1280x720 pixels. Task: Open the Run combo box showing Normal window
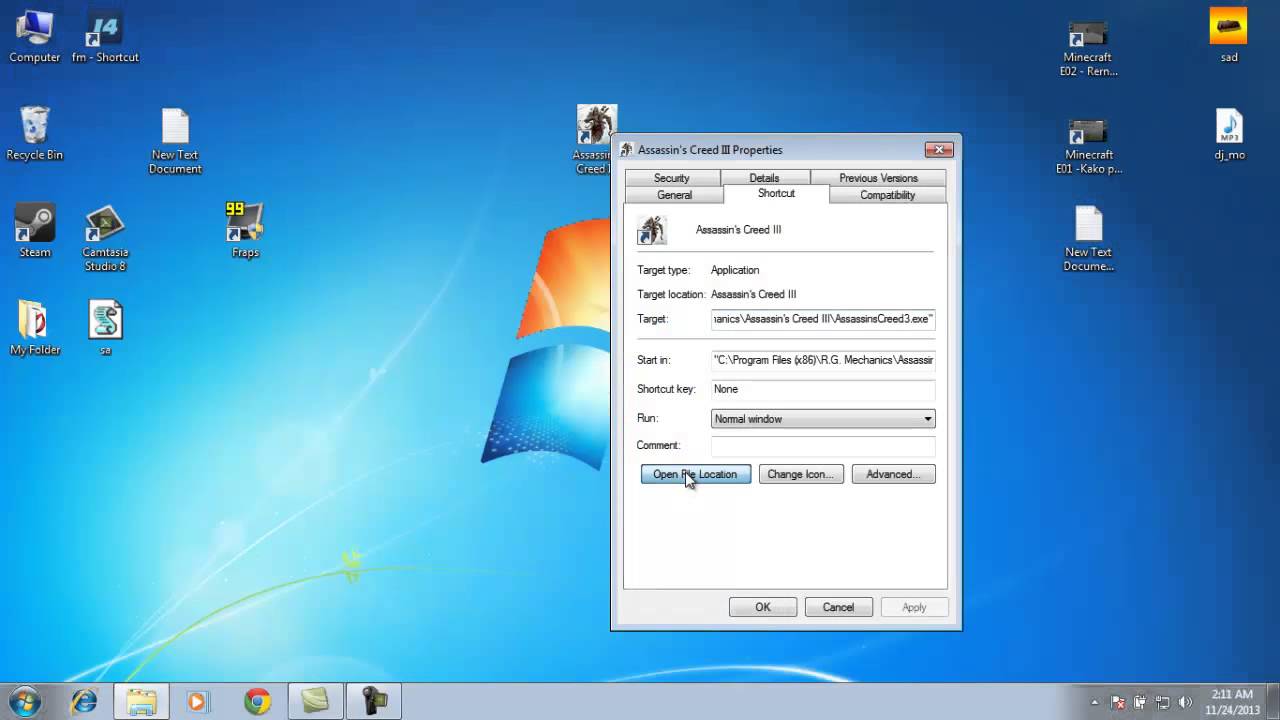point(823,419)
